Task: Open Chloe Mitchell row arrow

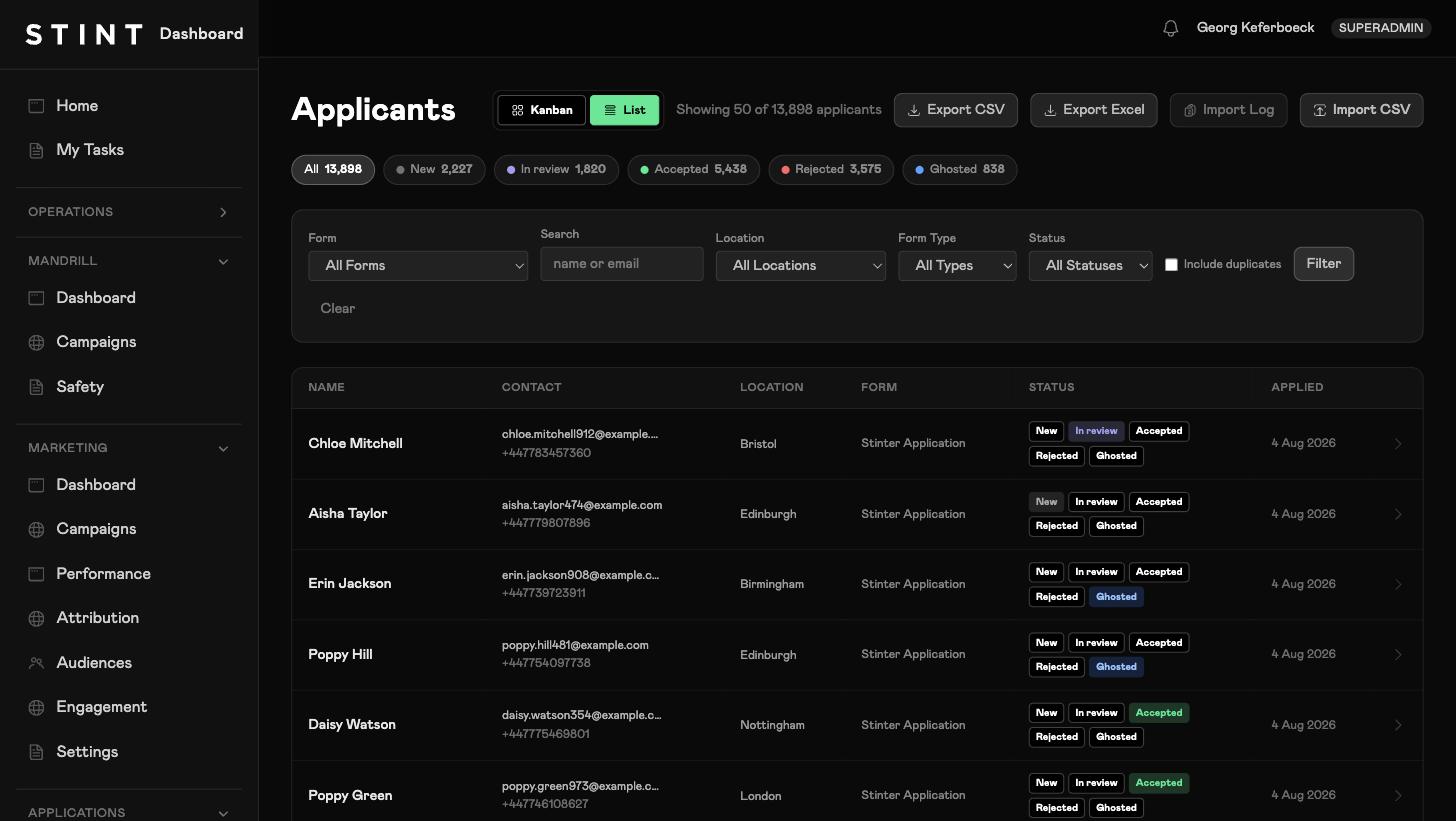Action: (x=1398, y=444)
